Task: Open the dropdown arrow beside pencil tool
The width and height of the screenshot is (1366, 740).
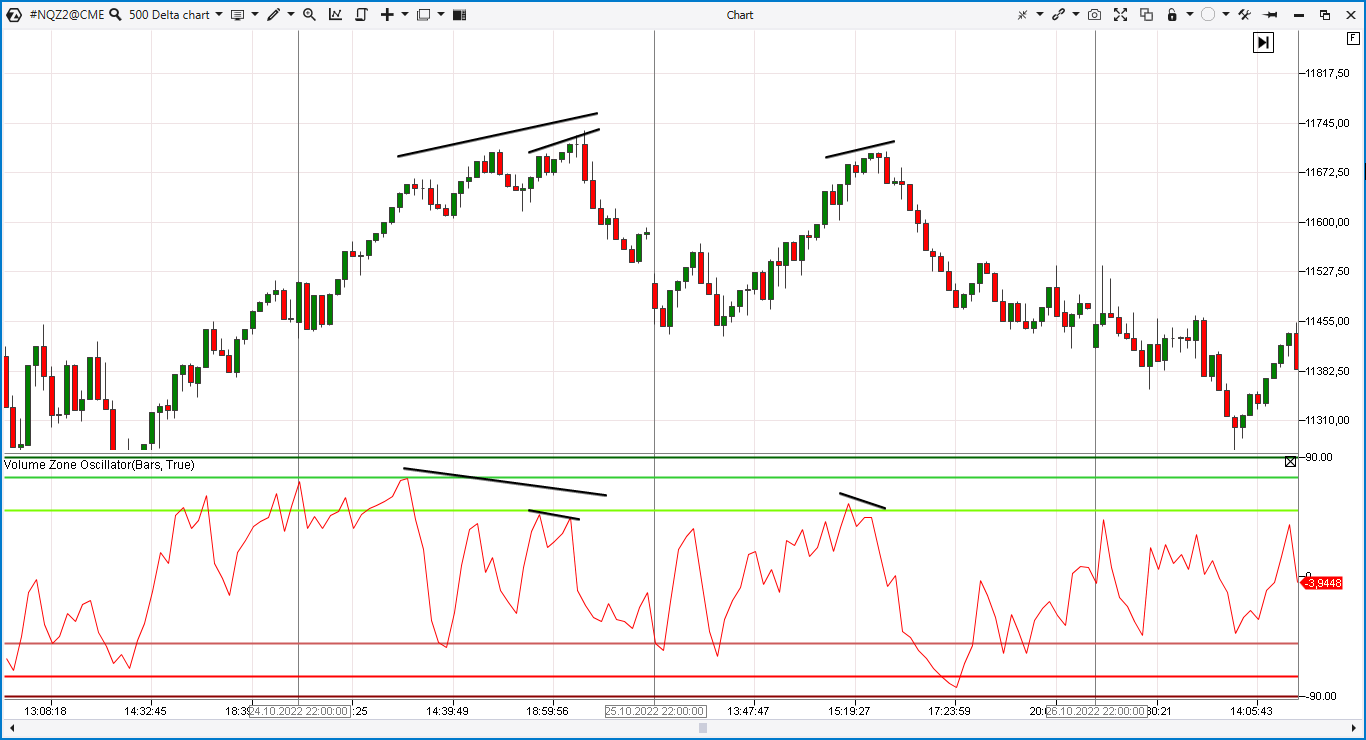Action: [291, 15]
